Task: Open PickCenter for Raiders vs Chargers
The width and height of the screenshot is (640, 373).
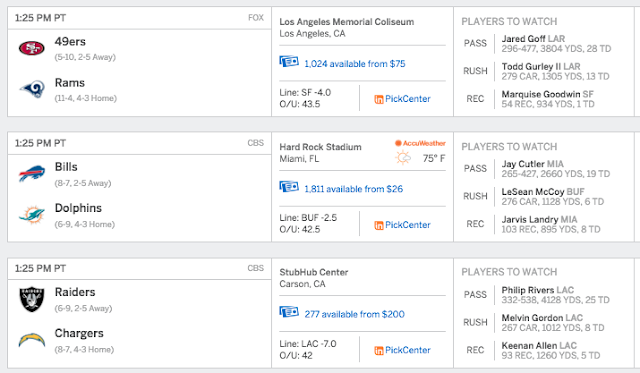Action: tap(402, 350)
